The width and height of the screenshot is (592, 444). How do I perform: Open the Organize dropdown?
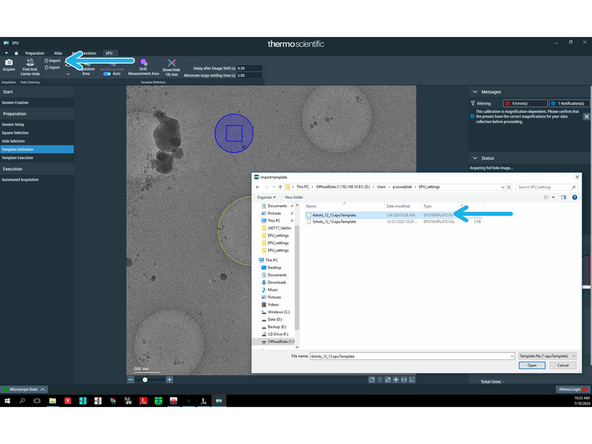[x=266, y=197]
